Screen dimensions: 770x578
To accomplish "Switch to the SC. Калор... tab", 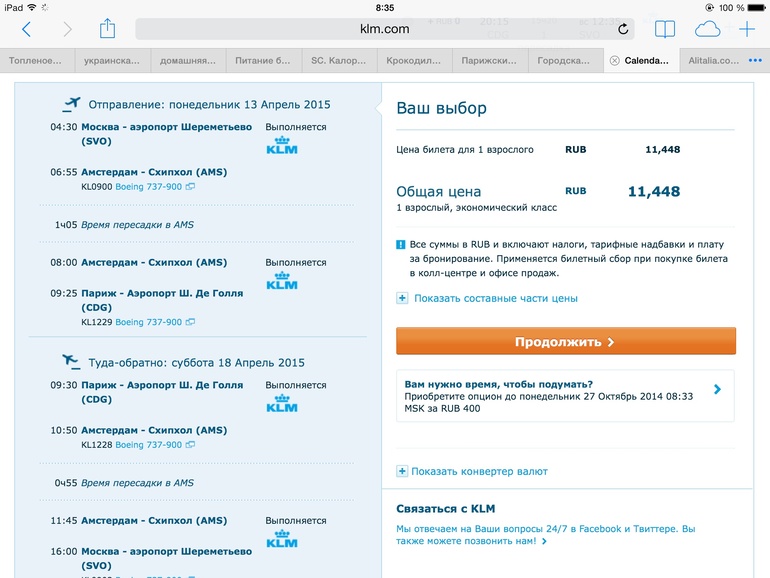I will click(339, 60).
